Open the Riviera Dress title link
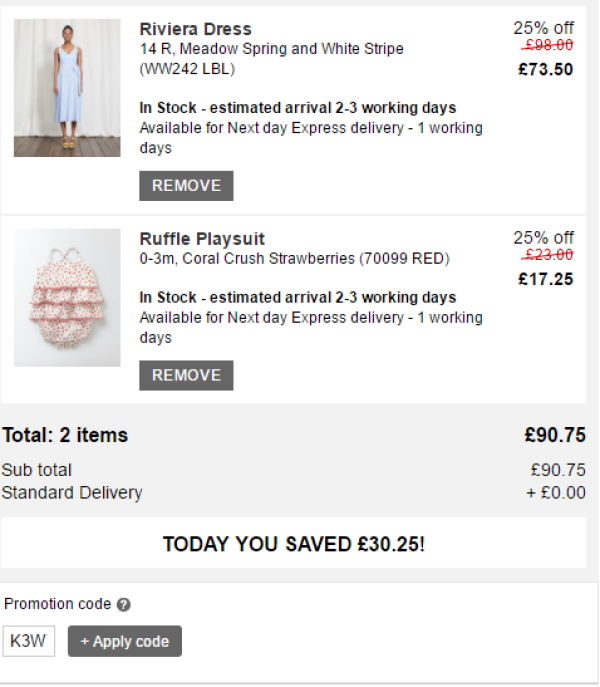This screenshot has width=600, height=687. click(x=195, y=29)
